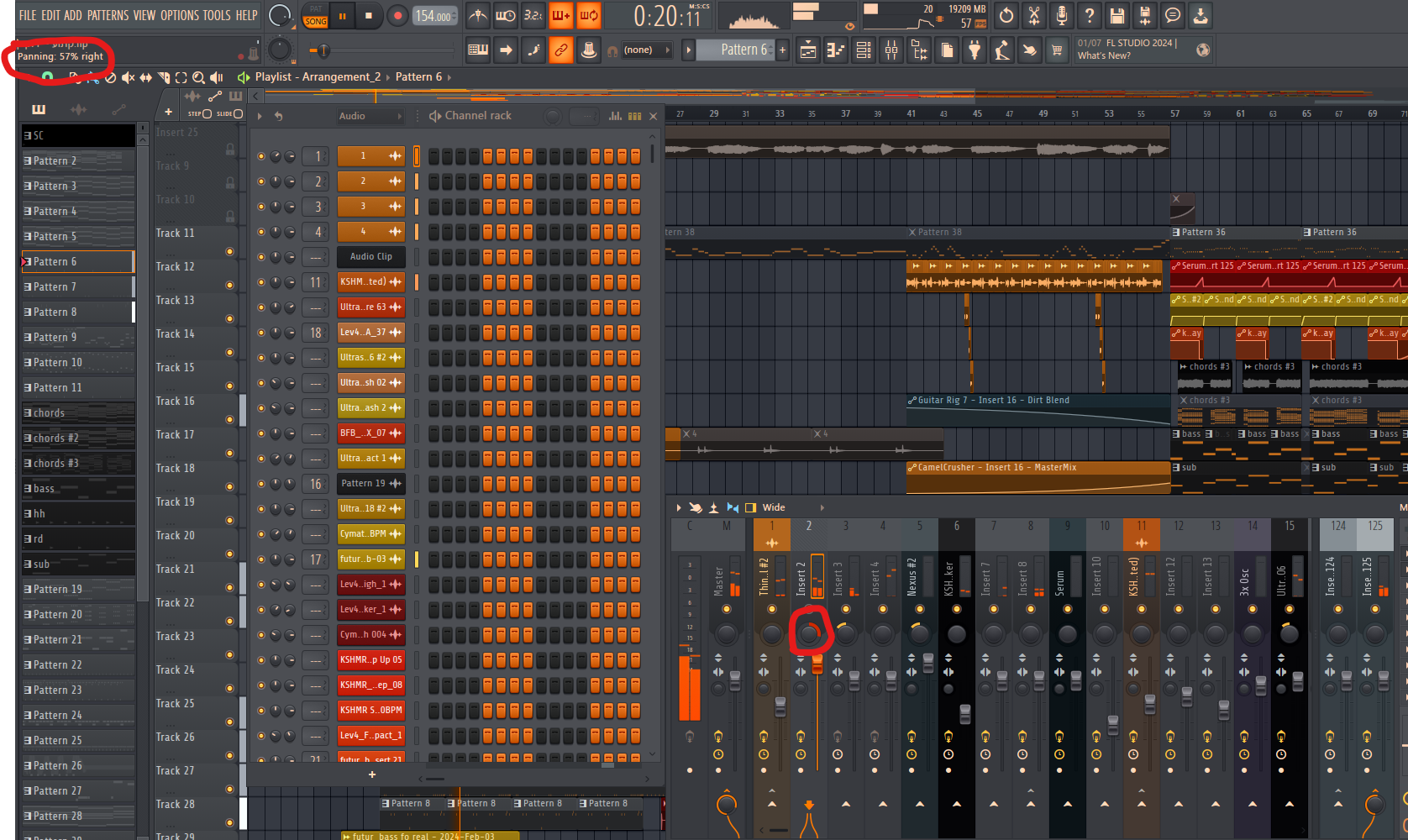Viewport: 1408px width, 840px height.
Task: Save the project with floppy icon
Action: pos(1117,15)
